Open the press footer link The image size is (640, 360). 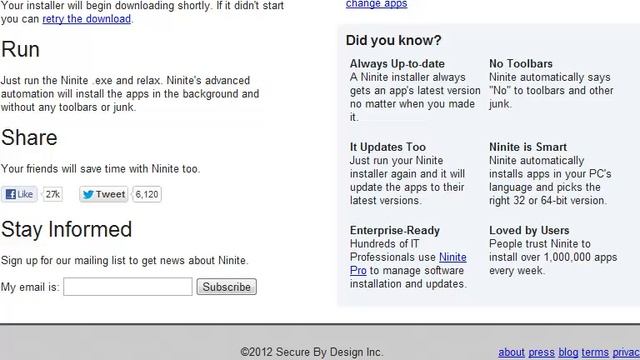pyautogui.click(x=541, y=352)
